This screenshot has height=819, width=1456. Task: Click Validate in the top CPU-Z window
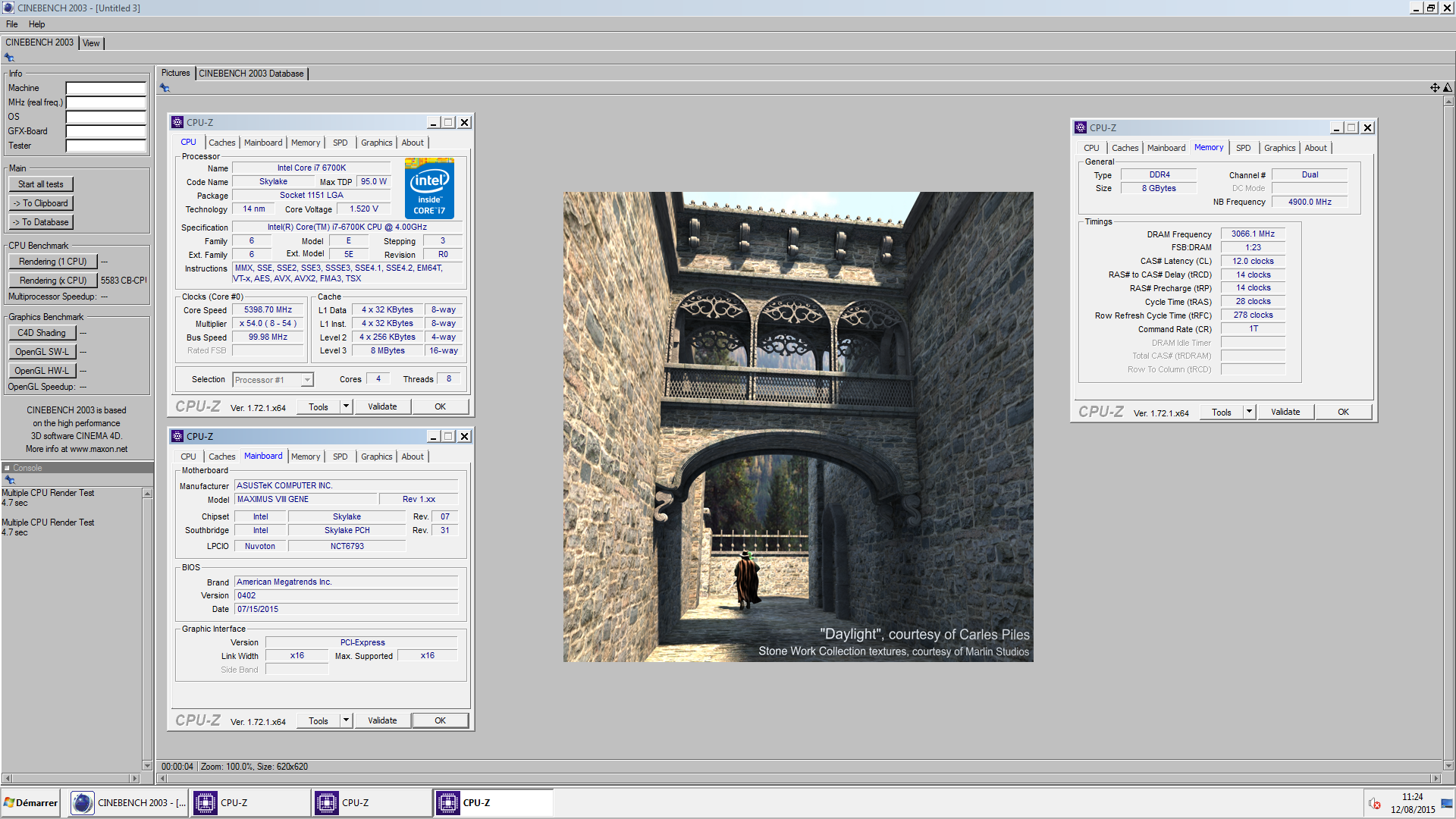pyautogui.click(x=382, y=406)
